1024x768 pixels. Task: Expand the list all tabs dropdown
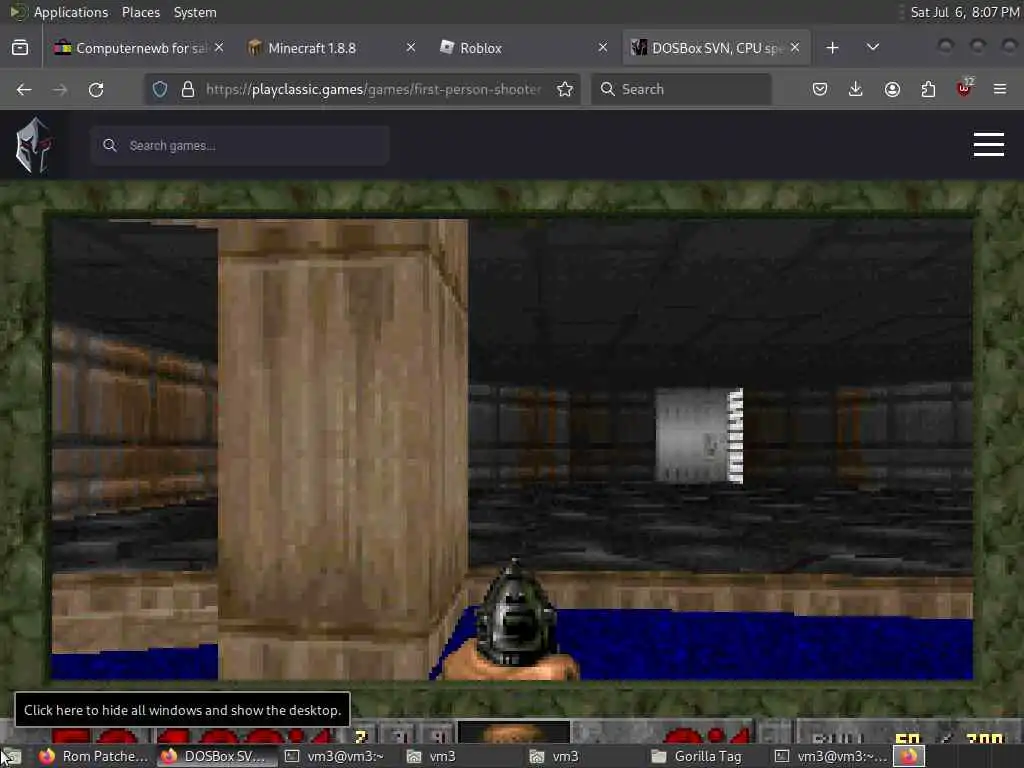(x=872, y=48)
